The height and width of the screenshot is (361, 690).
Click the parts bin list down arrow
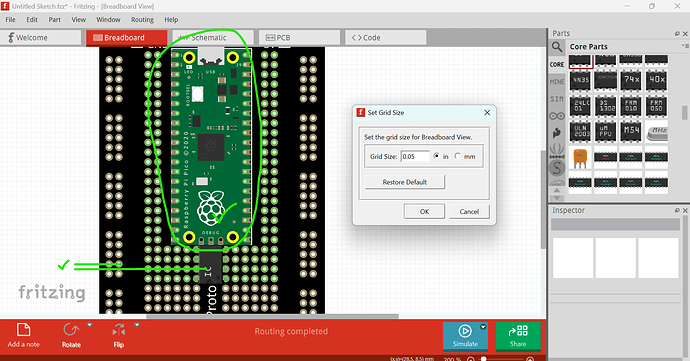point(557,198)
